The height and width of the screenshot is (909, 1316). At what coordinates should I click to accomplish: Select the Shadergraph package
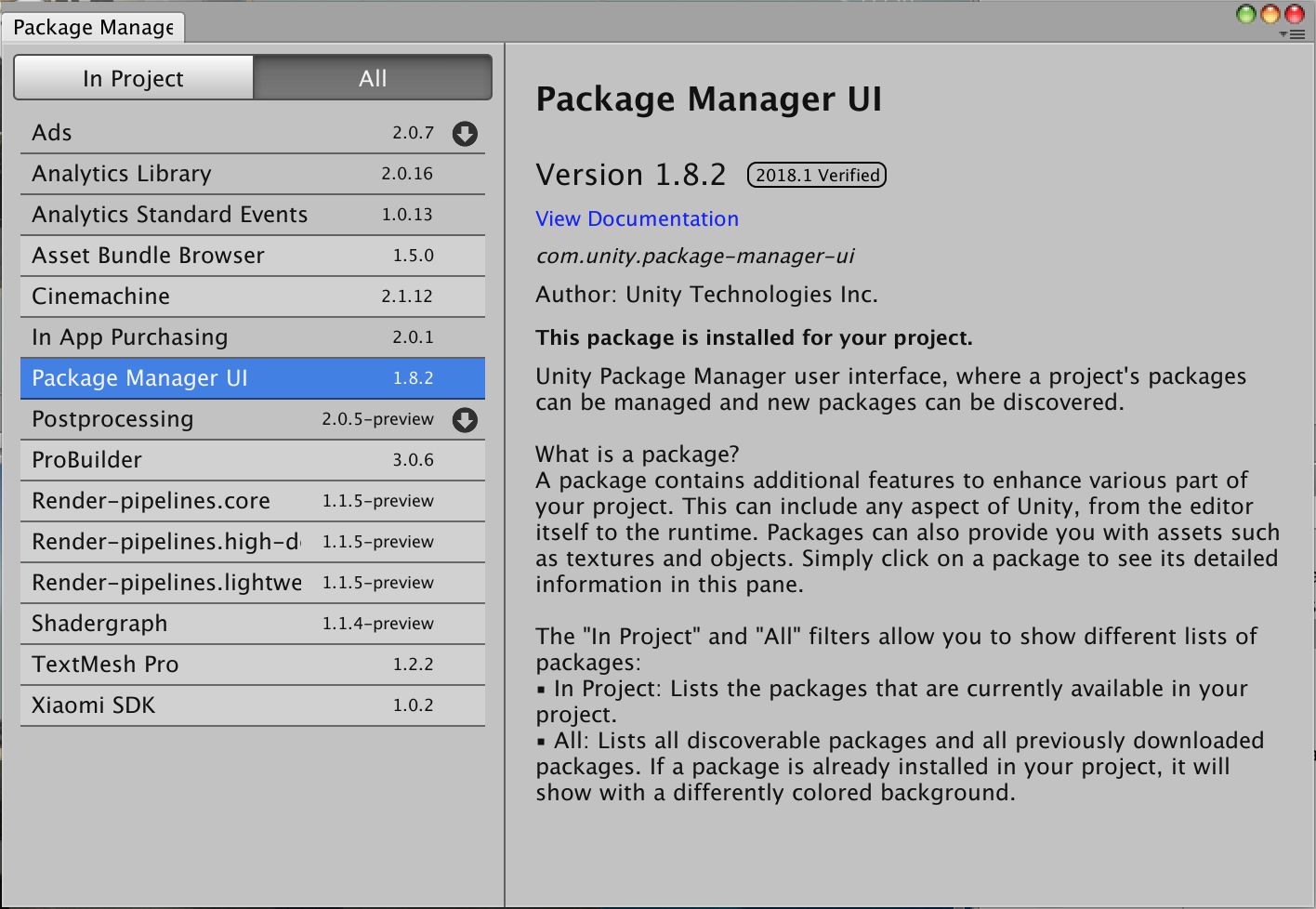(x=253, y=624)
